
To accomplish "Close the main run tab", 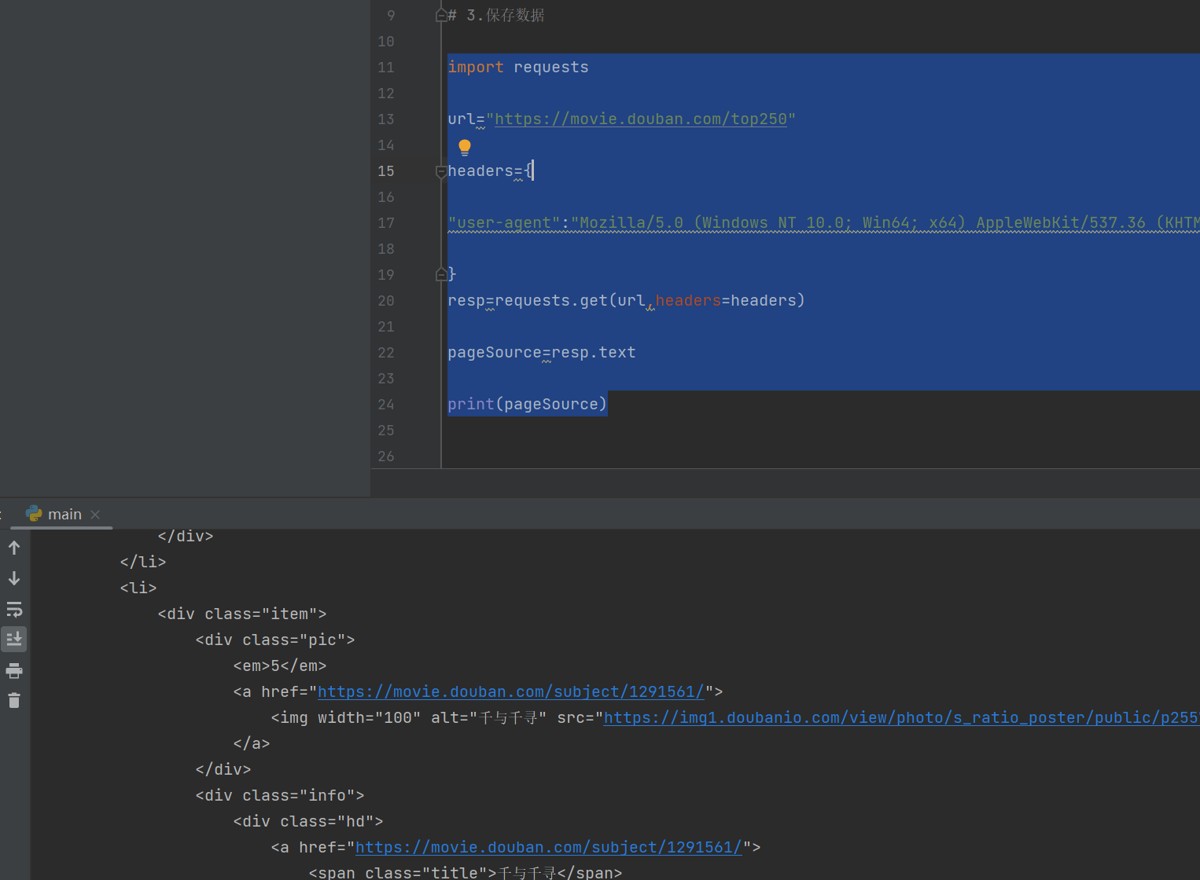I will pos(96,514).
